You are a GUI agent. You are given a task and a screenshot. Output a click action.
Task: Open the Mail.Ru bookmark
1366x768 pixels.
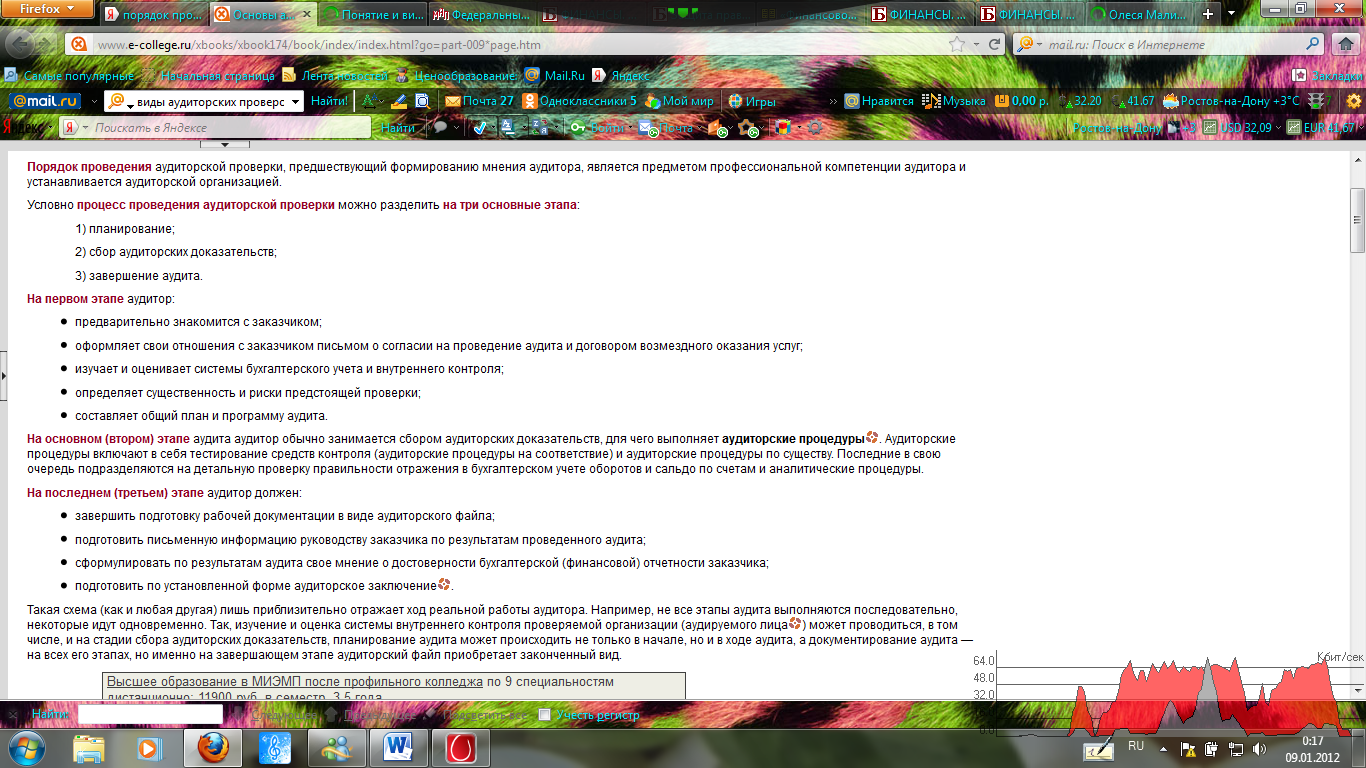pyautogui.click(x=555, y=75)
